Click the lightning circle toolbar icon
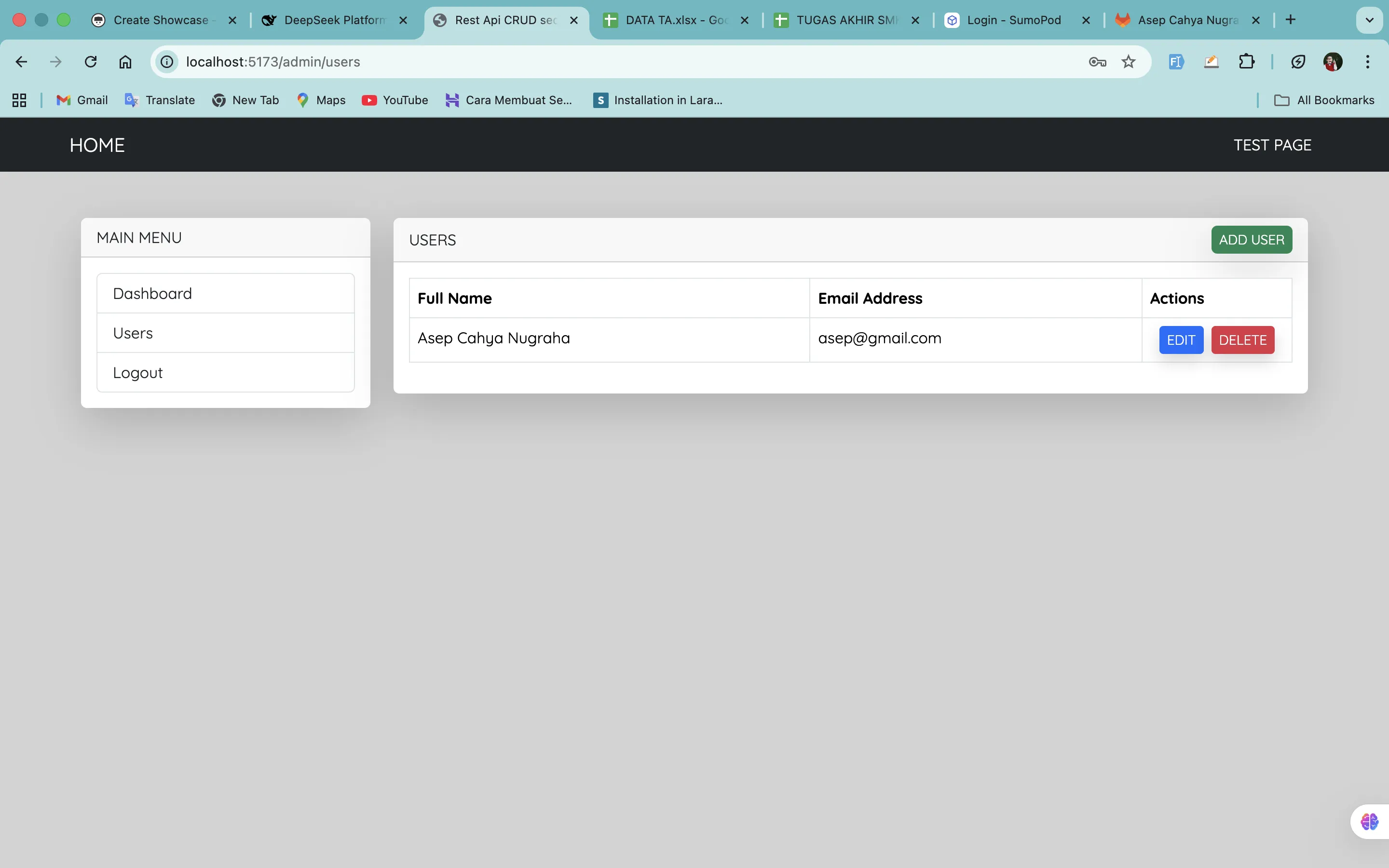The width and height of the screenshot is (1389, 868). [1298, 61]
